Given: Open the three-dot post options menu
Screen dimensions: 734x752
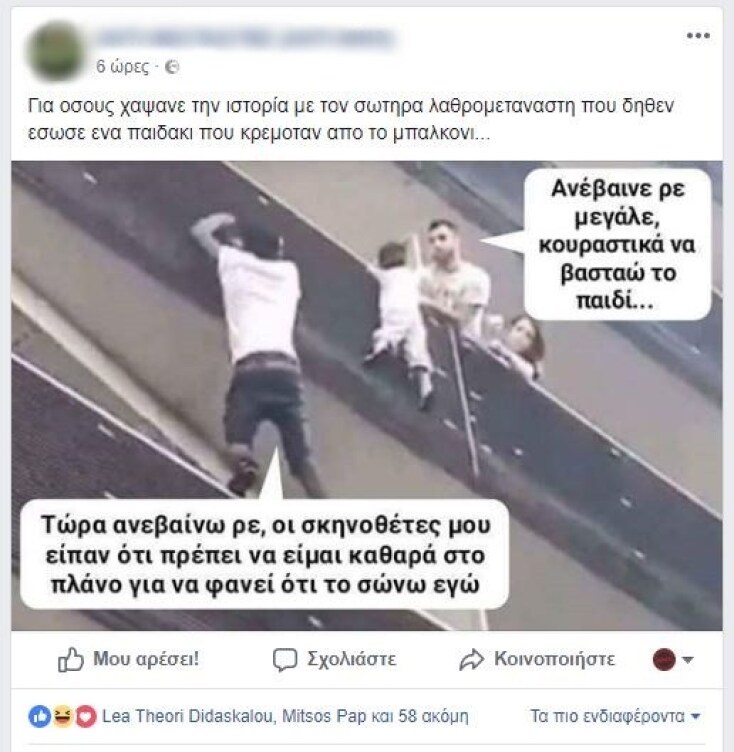Looking at the screenshot, I should coord(698,35).
